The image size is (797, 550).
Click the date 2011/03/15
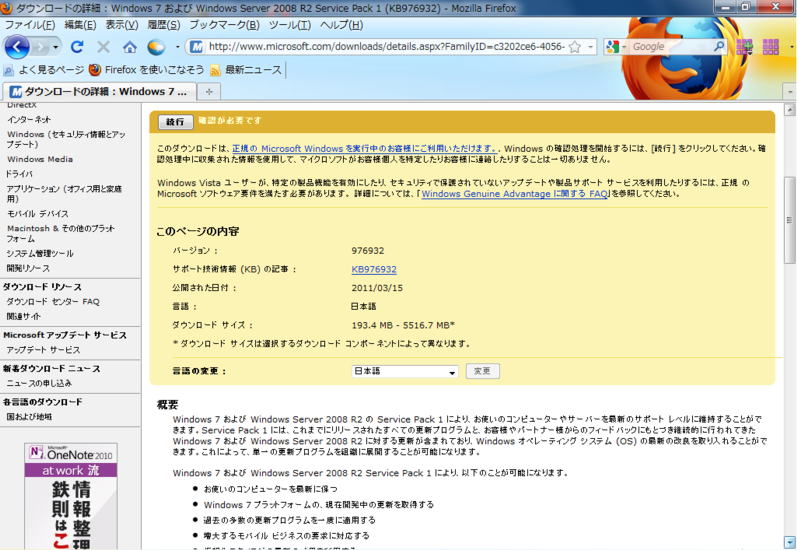pyautogui.click(x=377, y=288)
